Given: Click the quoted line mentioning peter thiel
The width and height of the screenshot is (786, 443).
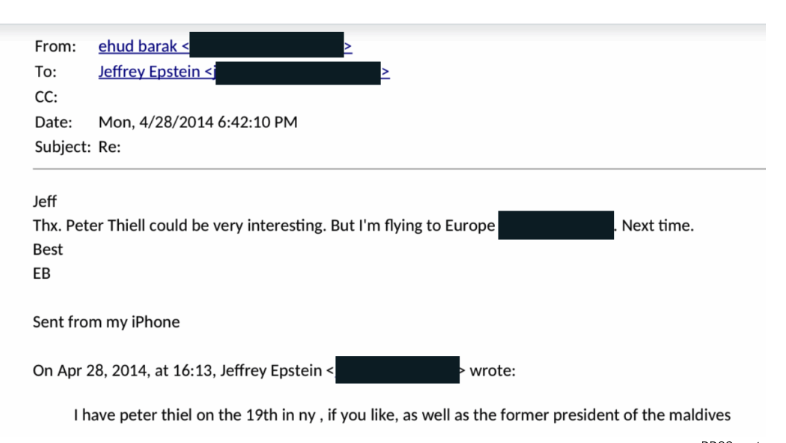Looking at the screenshot, I should [x=402, y=415].
